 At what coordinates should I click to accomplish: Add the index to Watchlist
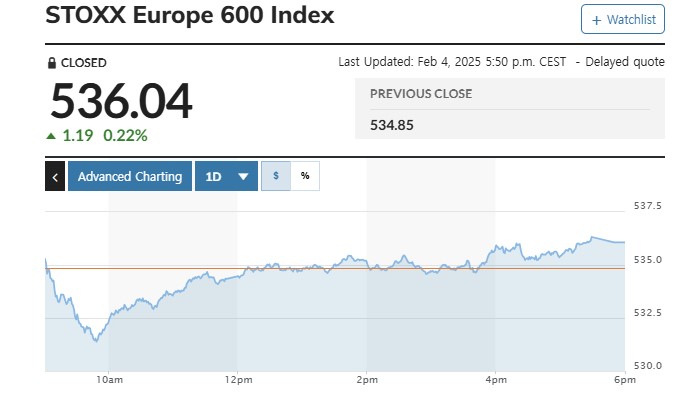click(x=622, y=19)
